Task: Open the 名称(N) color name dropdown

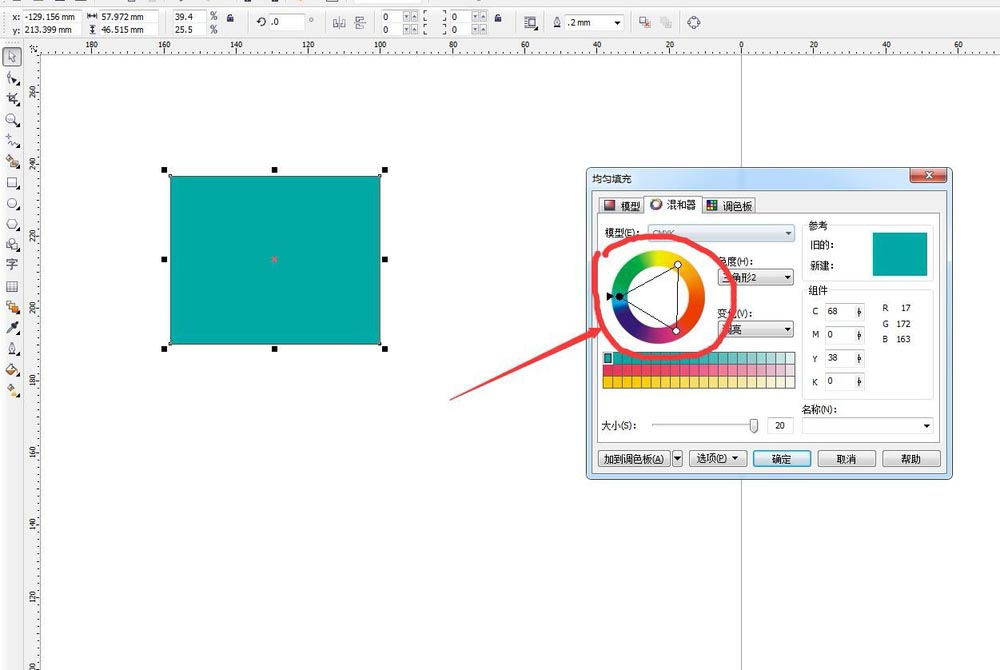Action: (867, 426)
